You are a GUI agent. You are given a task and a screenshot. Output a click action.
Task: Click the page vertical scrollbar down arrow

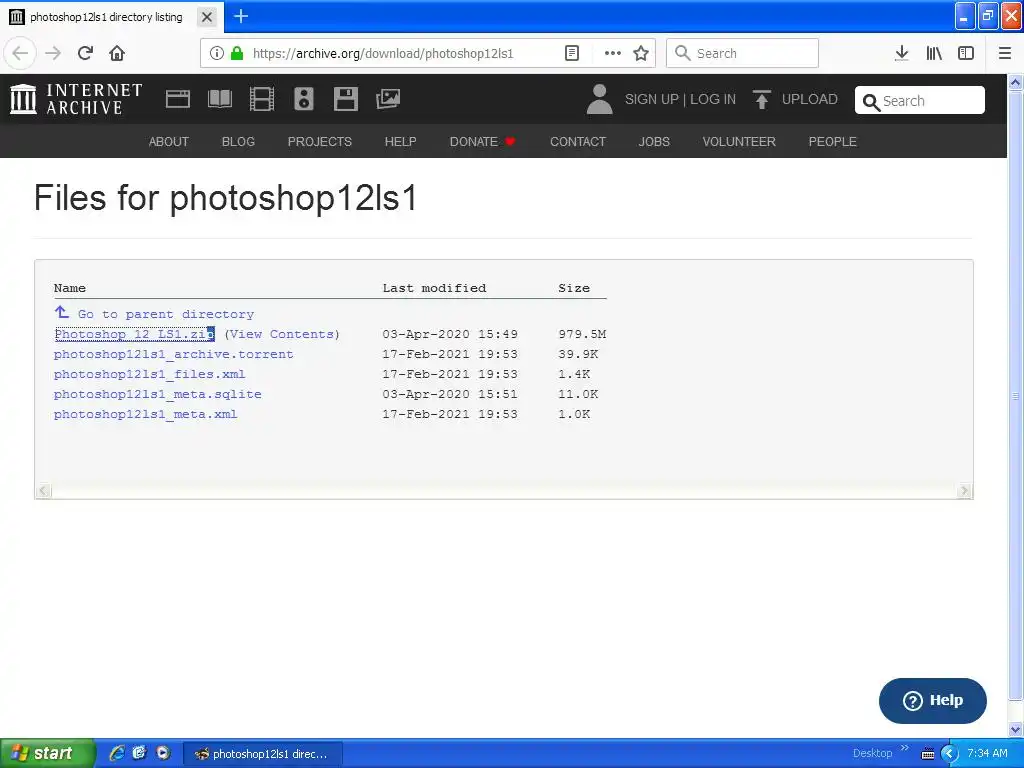point(1016,729)
